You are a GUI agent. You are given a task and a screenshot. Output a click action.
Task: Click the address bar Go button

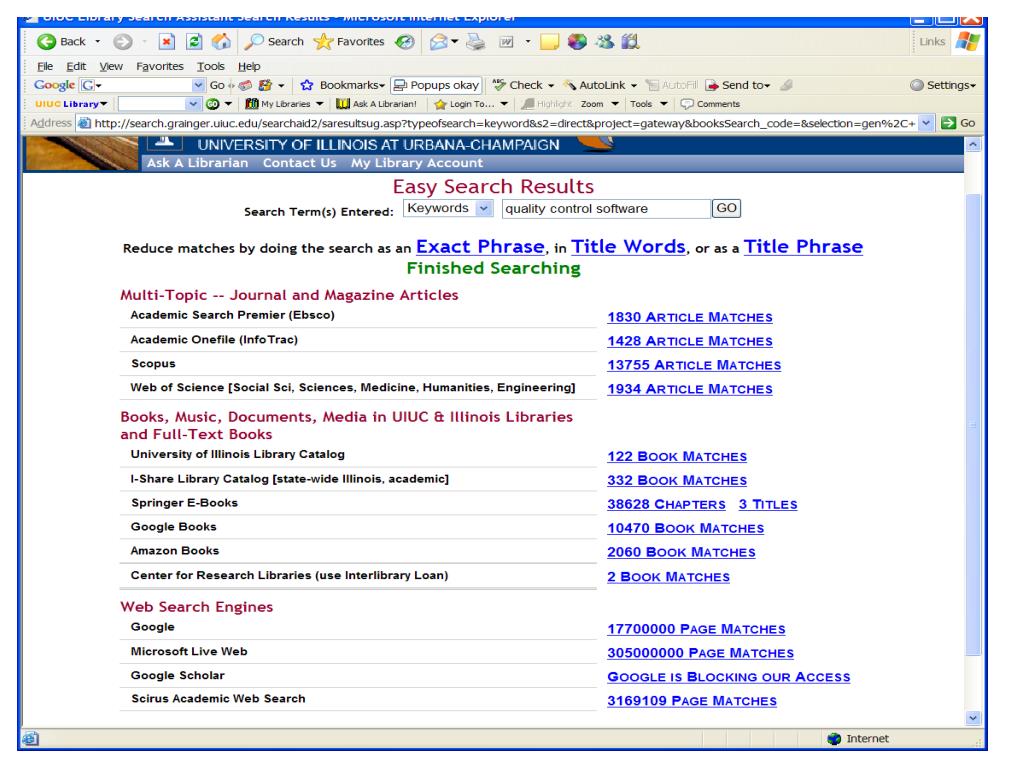coord(958,123)
